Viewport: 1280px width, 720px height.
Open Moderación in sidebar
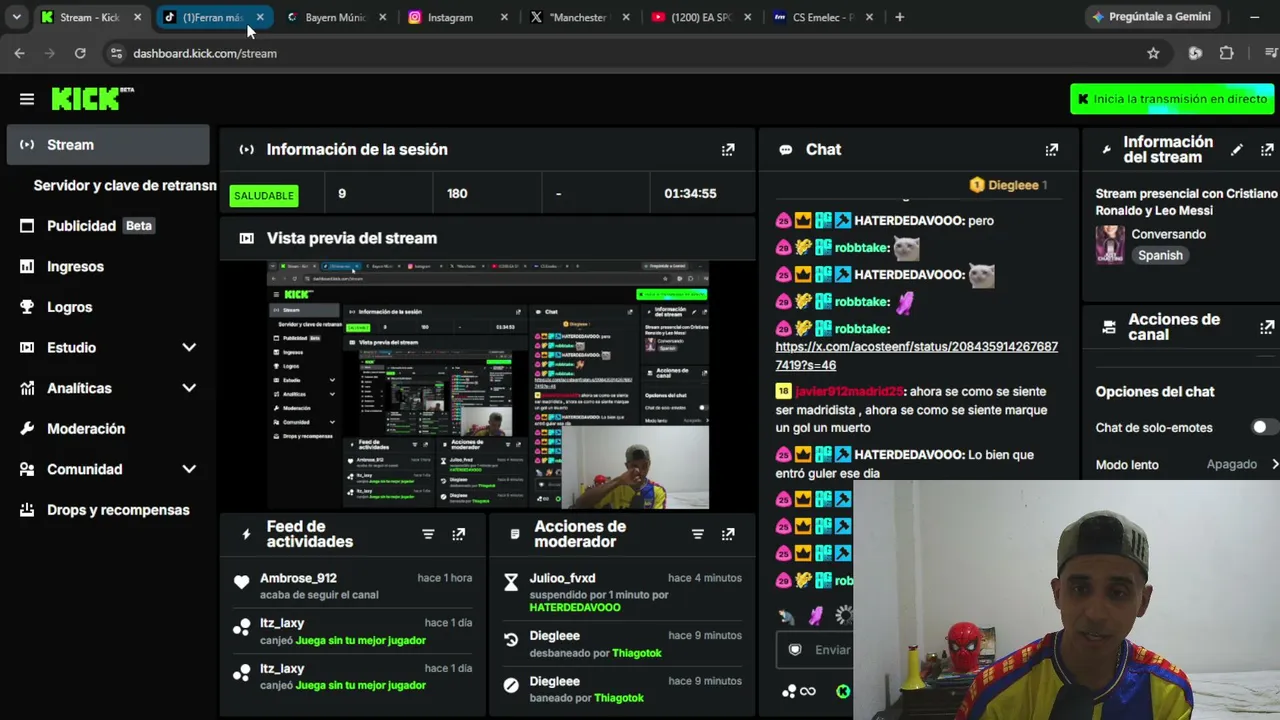[108, 428]
